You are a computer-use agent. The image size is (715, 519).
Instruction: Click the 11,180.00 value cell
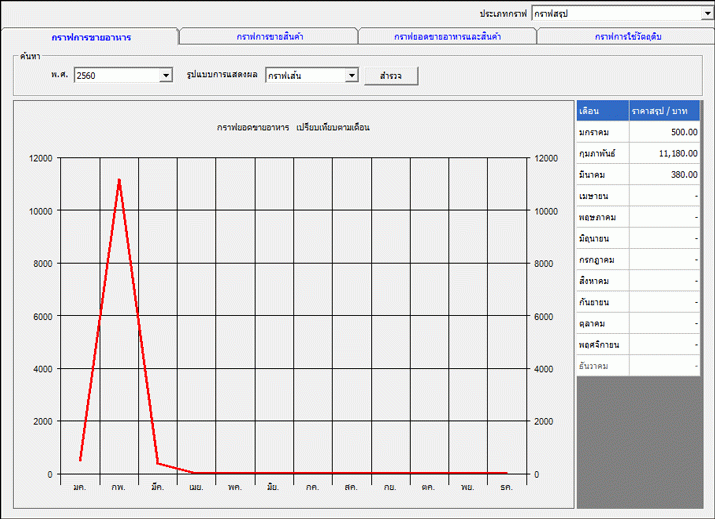coord(664,154)
